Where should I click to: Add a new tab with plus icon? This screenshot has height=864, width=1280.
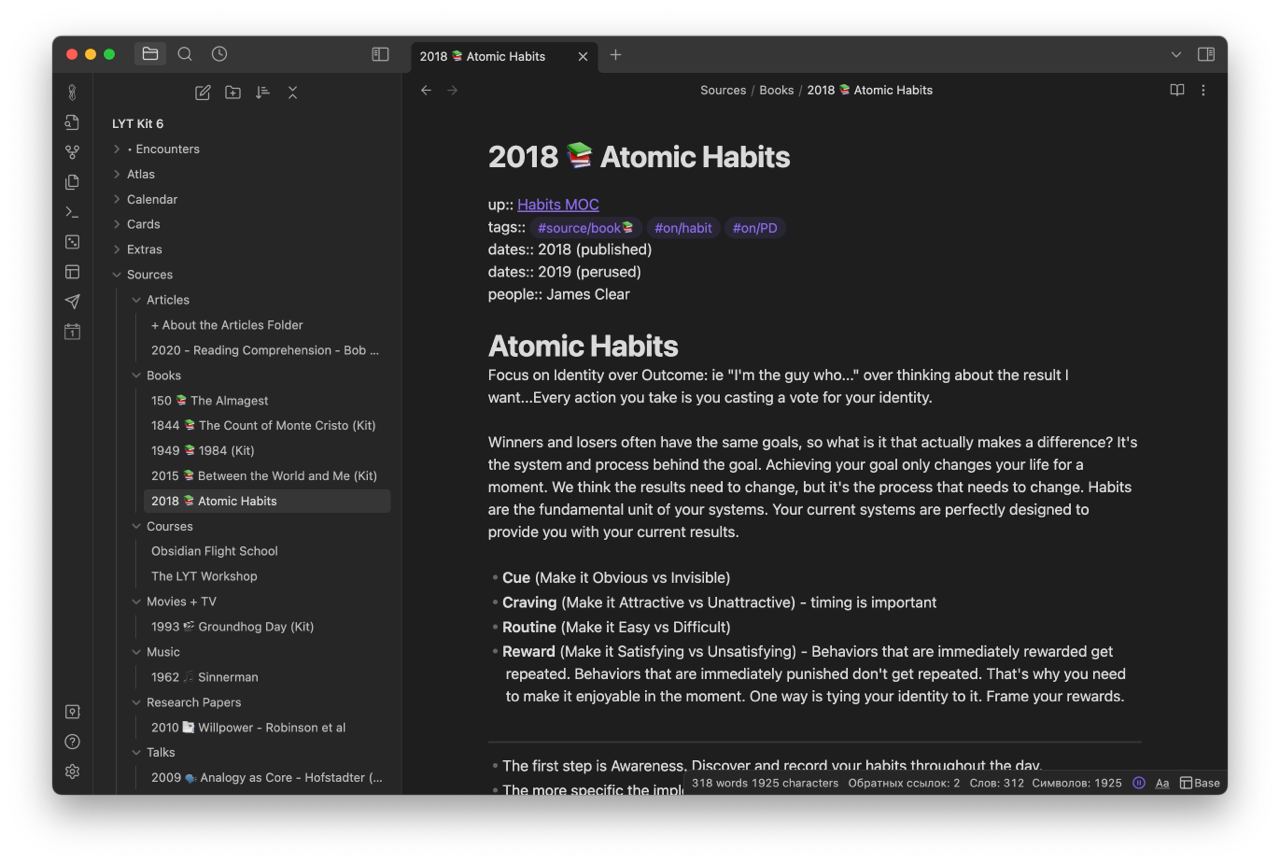616,55
